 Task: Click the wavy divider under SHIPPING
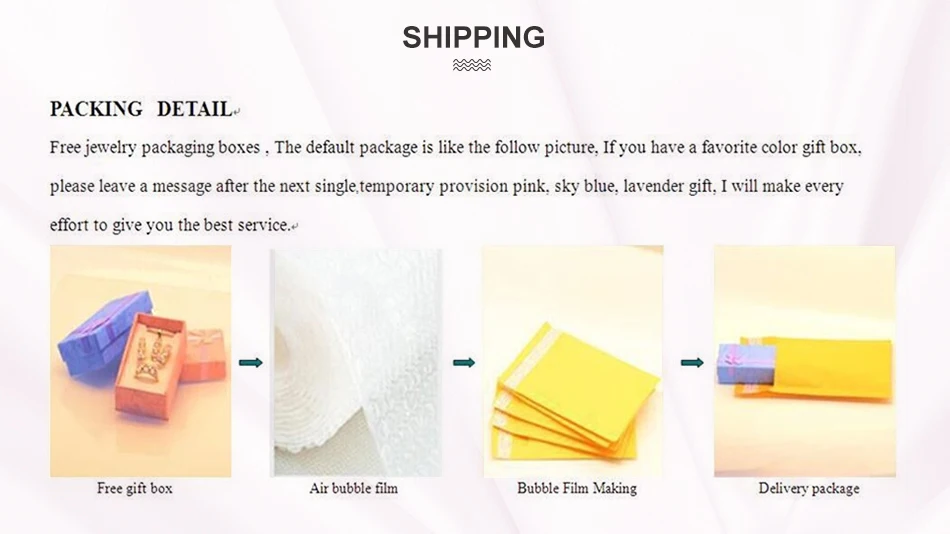472,65
